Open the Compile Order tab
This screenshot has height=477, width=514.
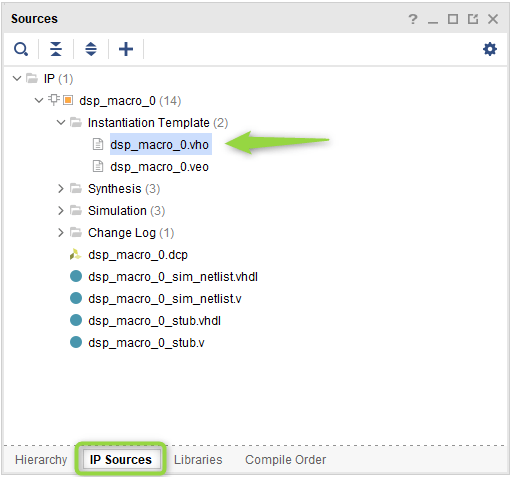[285, 460]
